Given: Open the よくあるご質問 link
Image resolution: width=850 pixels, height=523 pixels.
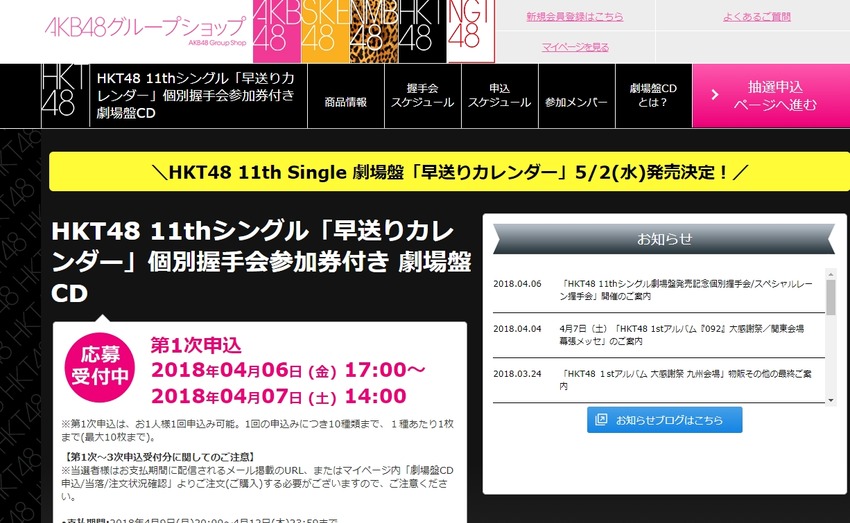Looking at the screenshot, I should [757, 17].
